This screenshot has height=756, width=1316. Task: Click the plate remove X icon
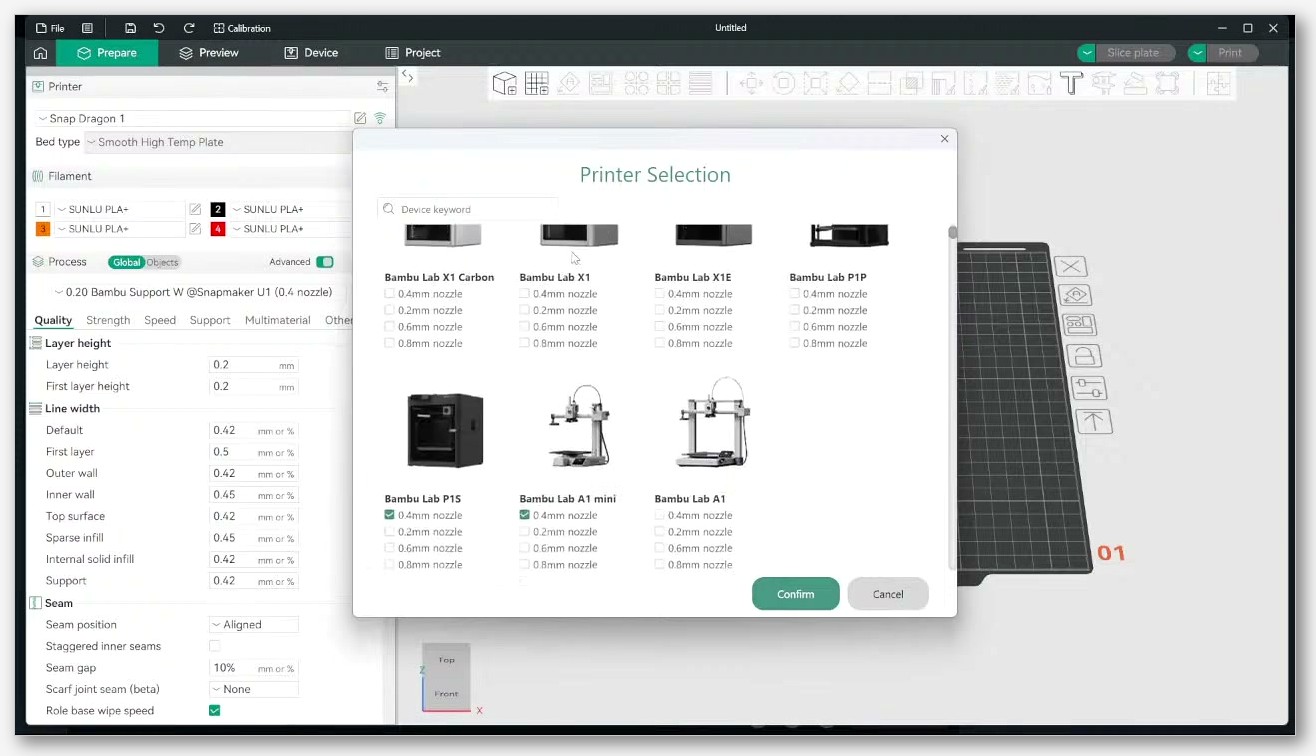coord(1070,266)
